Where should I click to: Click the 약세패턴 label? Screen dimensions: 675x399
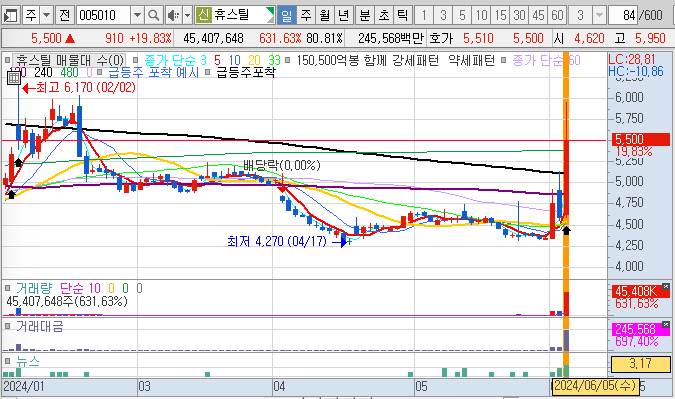click(471, 60)
